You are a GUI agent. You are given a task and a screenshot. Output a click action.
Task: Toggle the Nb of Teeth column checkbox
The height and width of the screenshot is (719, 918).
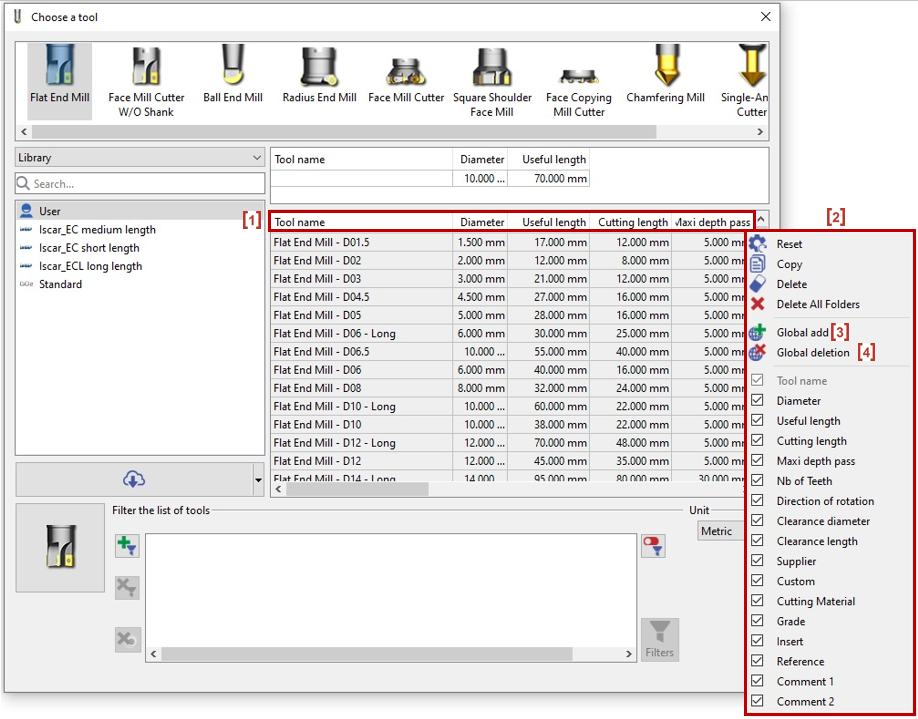[757, 481]
